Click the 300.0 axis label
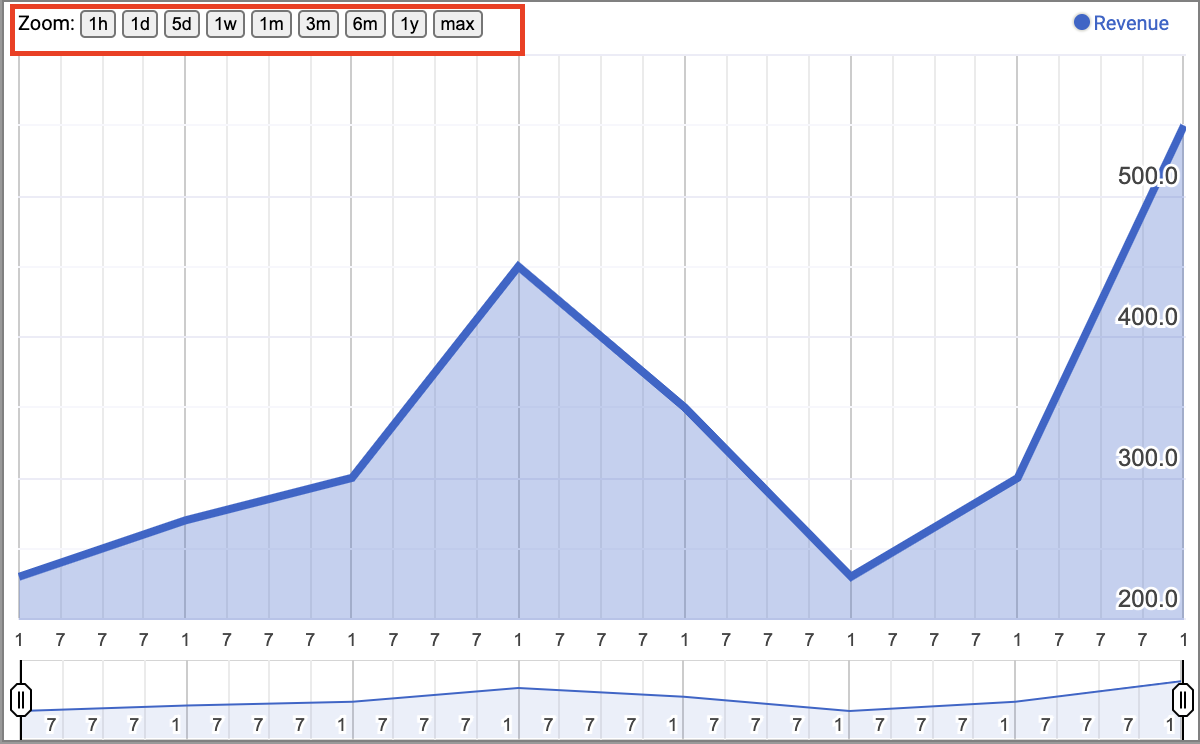The image size is (1200, 744). (1148, 458)
